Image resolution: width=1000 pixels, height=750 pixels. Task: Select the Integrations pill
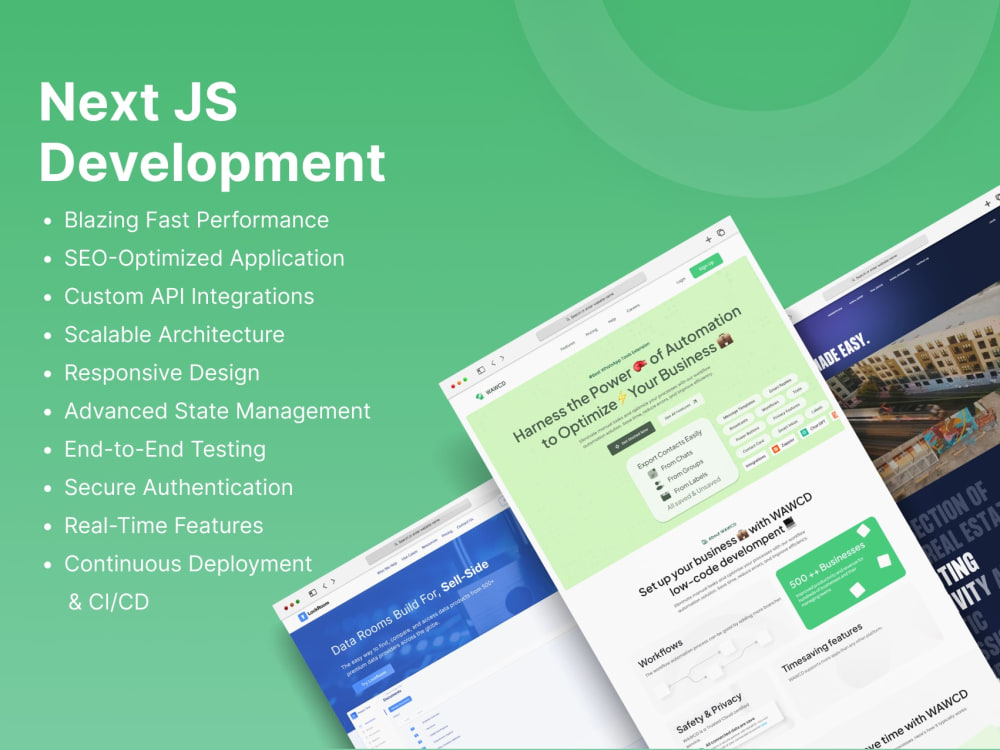(755, 460)
